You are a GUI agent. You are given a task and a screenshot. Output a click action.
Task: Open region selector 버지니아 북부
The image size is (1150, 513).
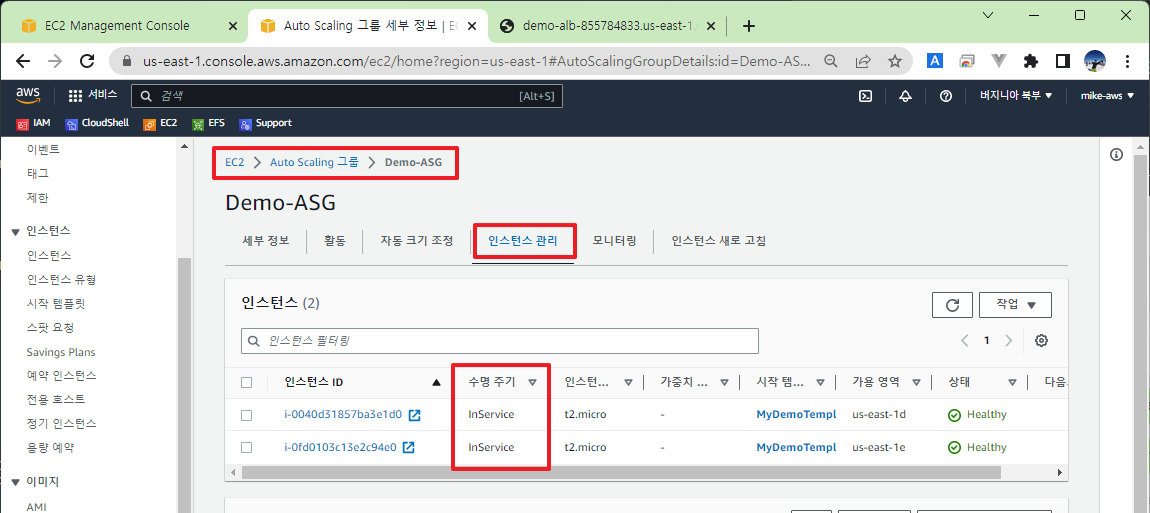1017,96
